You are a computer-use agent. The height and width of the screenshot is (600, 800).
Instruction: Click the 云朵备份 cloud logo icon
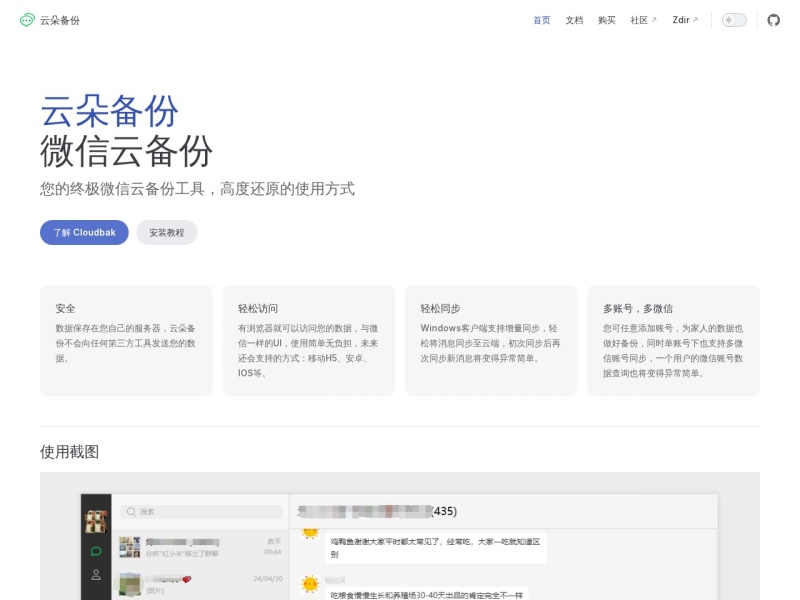[x=27, y=20]
